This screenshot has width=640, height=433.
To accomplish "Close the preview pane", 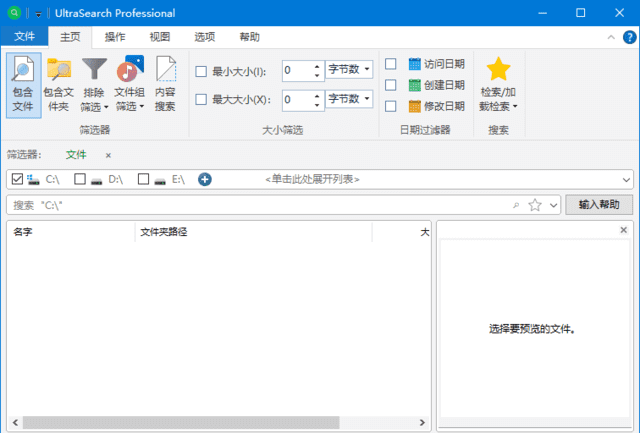I will coord(623,230).
